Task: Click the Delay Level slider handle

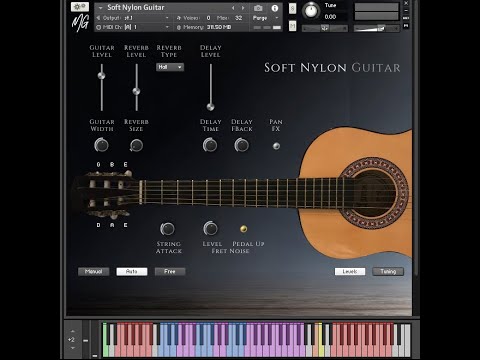Action: (210, 107)
